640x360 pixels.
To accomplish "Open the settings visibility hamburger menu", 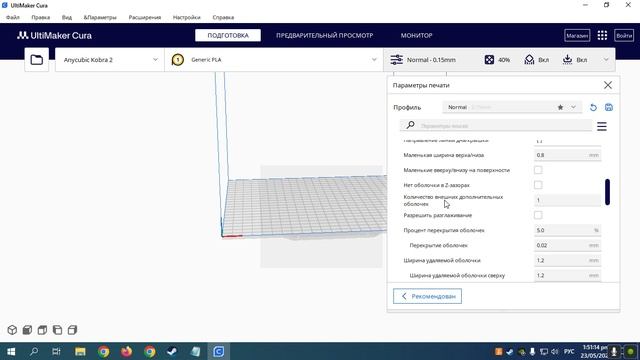I will click(602, 126).
